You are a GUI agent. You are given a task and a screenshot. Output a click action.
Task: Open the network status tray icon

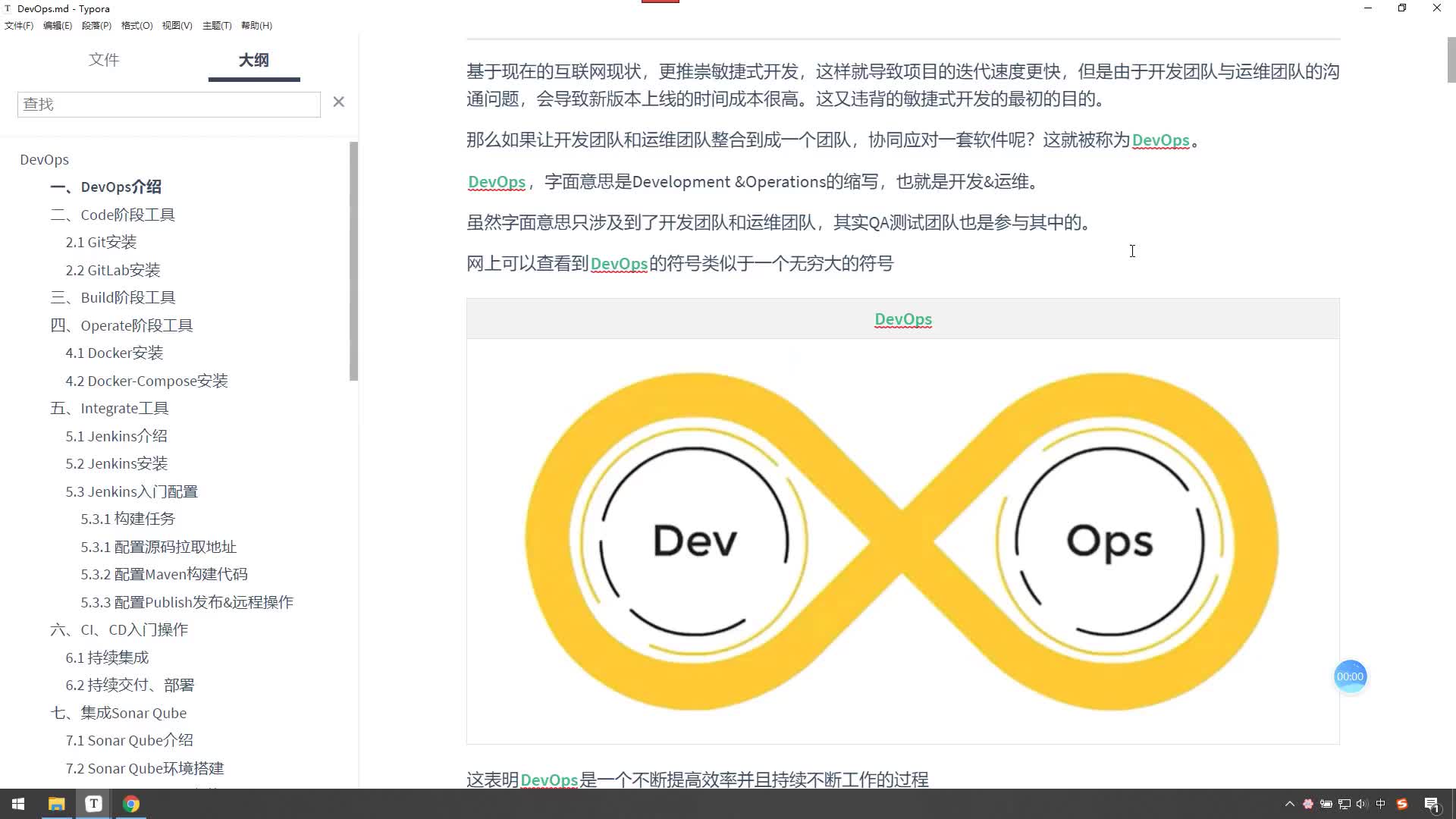pyautogui.click(x=1345, y=804)
